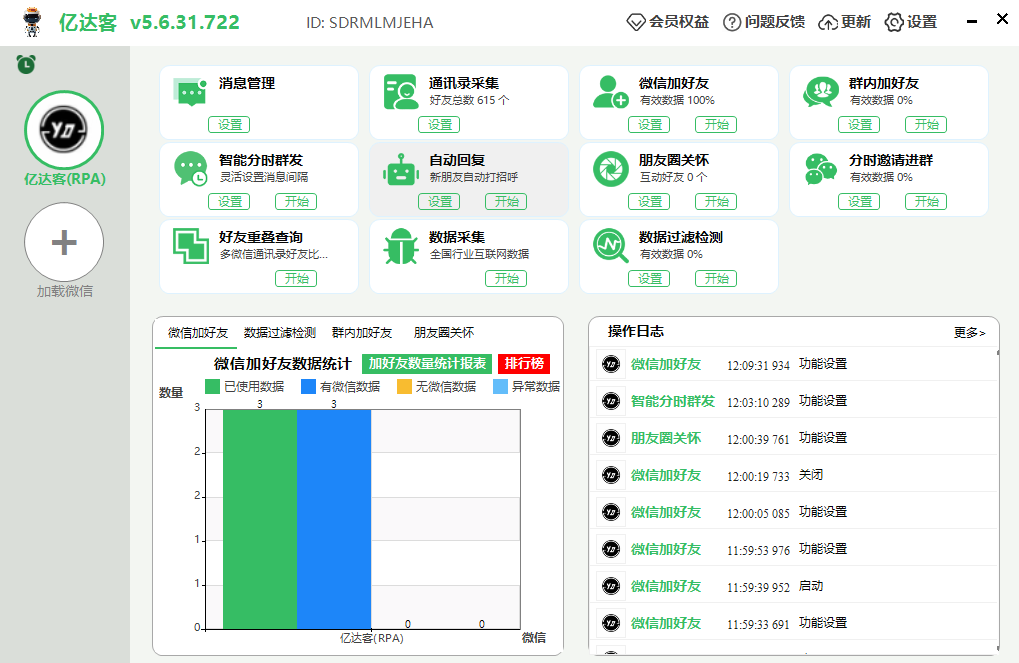Click 加载微信 label in sidebar
Screen dimensions: 1019x663
(64, 291)
